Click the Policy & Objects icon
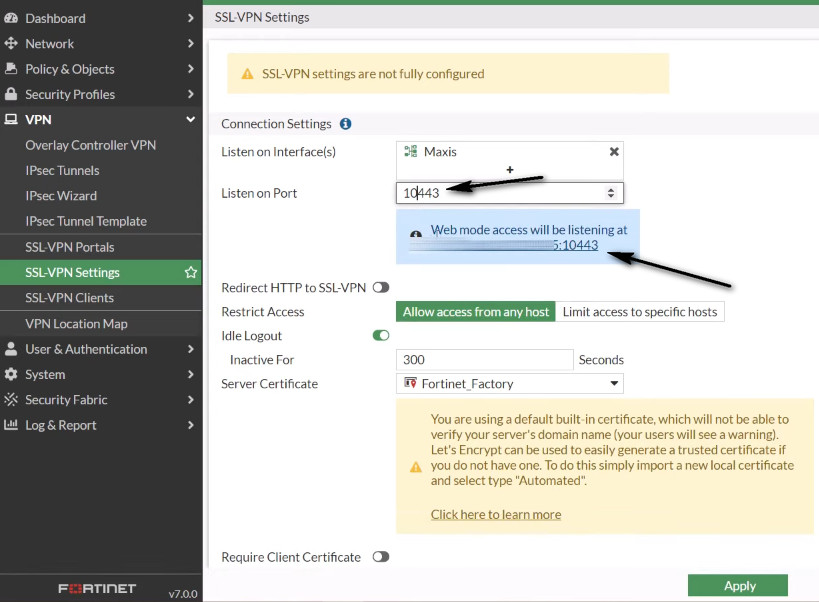This screenshot has width=819, height=602. [x=11, y=68]
